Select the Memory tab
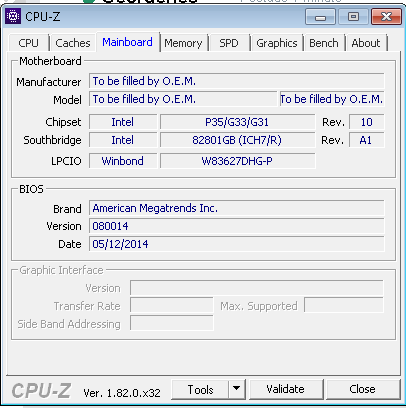This screenshot has height=410, width=410. (183, 43)
